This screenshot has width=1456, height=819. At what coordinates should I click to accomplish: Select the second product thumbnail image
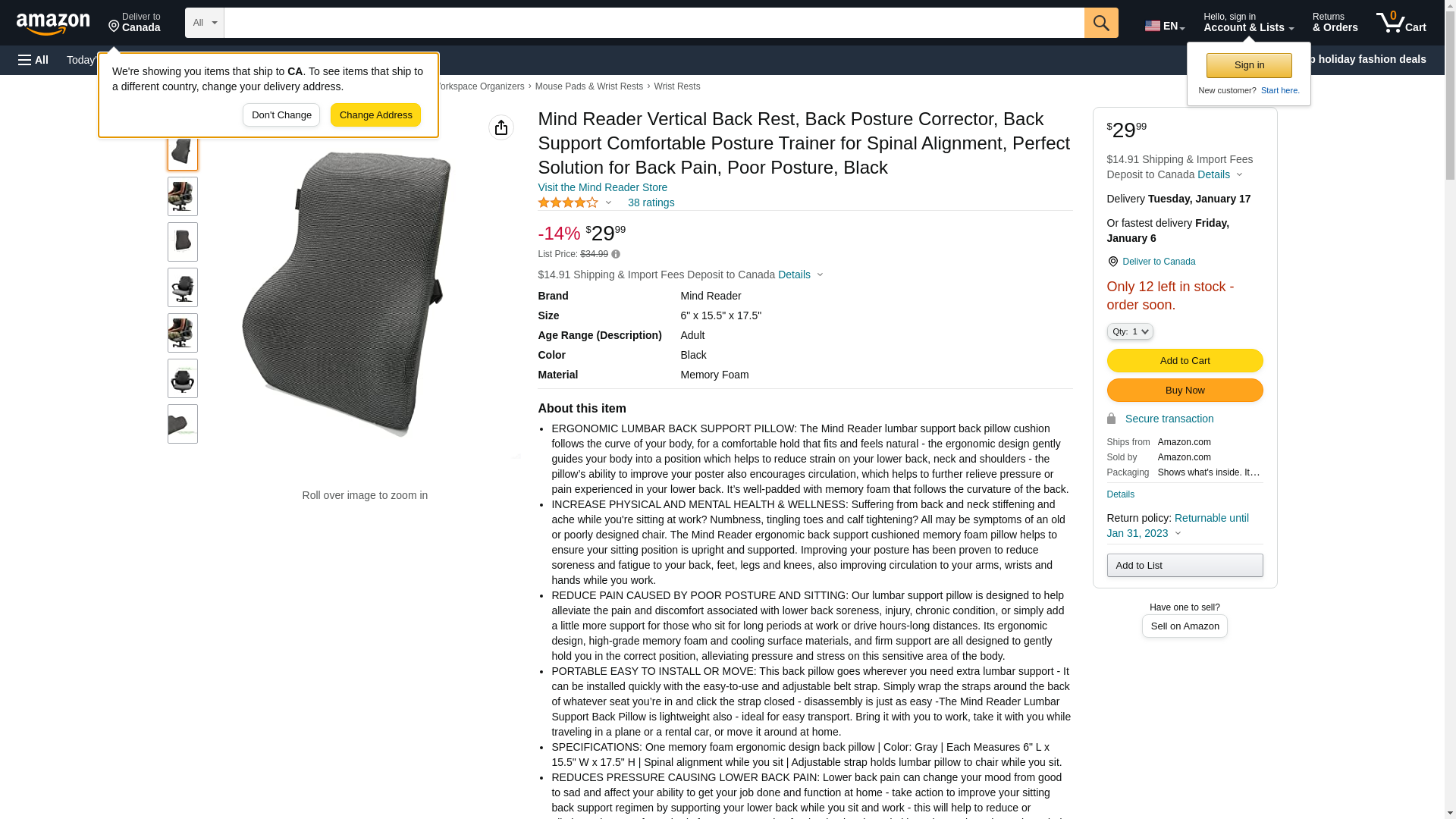(183, 196)
